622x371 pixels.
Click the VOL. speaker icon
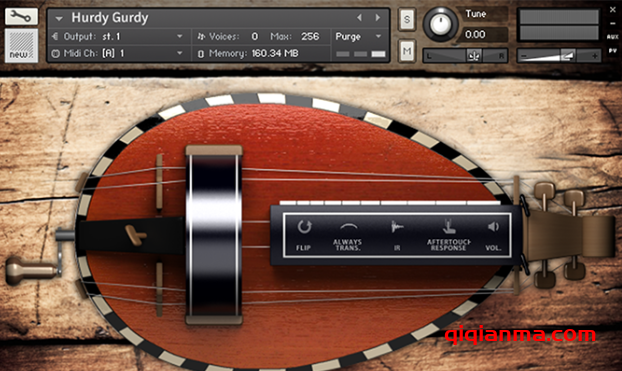coord(493,227)
